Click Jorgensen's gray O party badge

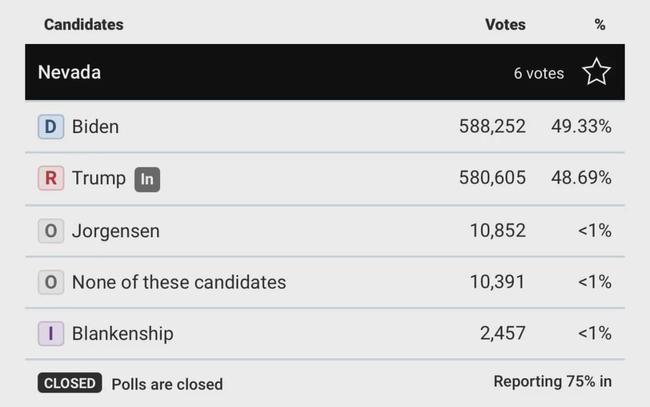(50, 231)
